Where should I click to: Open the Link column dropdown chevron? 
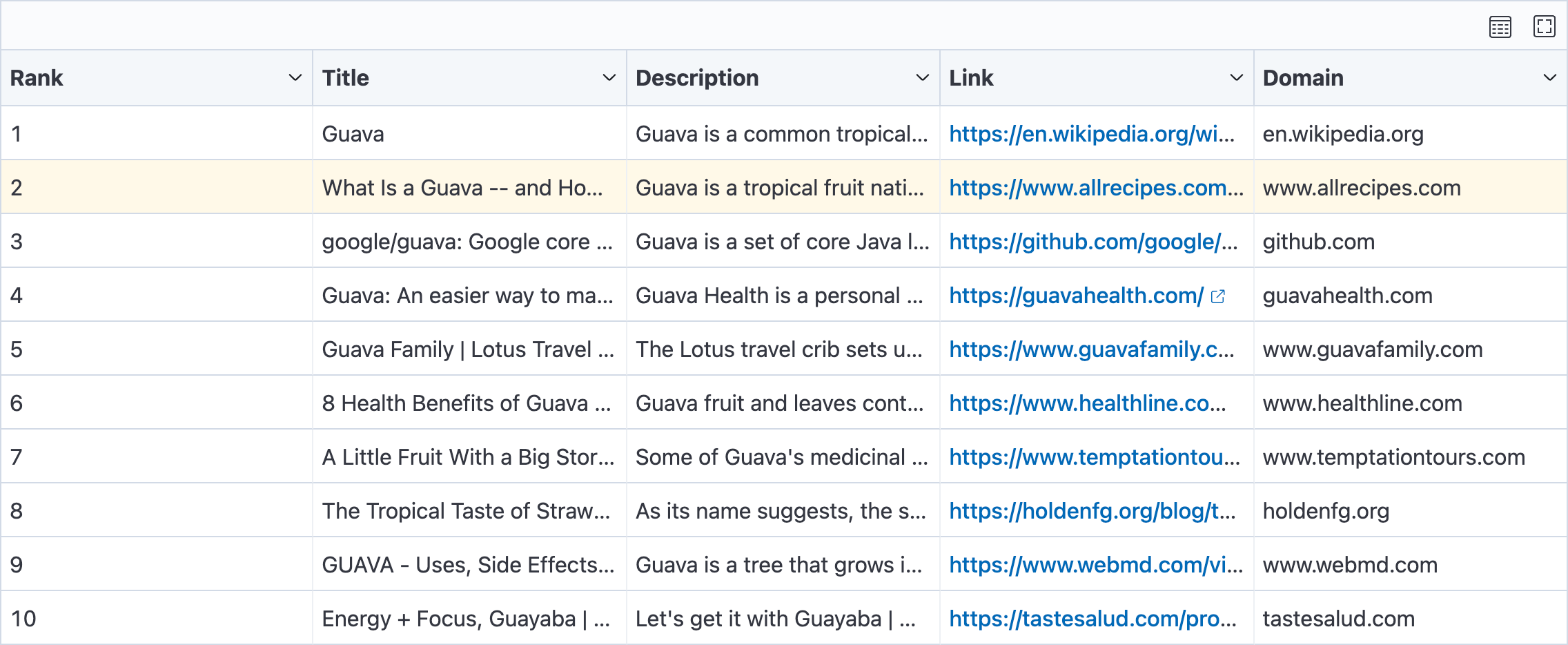pos(1236,78)
